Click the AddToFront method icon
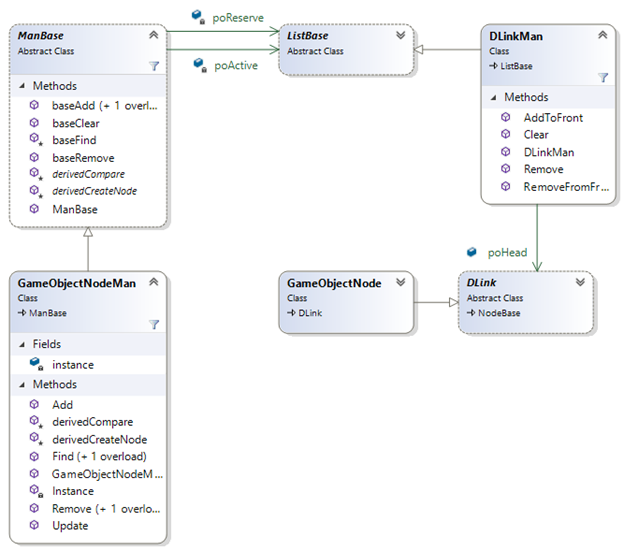Screen dimensions: 624x551 (x=506, y=117)
